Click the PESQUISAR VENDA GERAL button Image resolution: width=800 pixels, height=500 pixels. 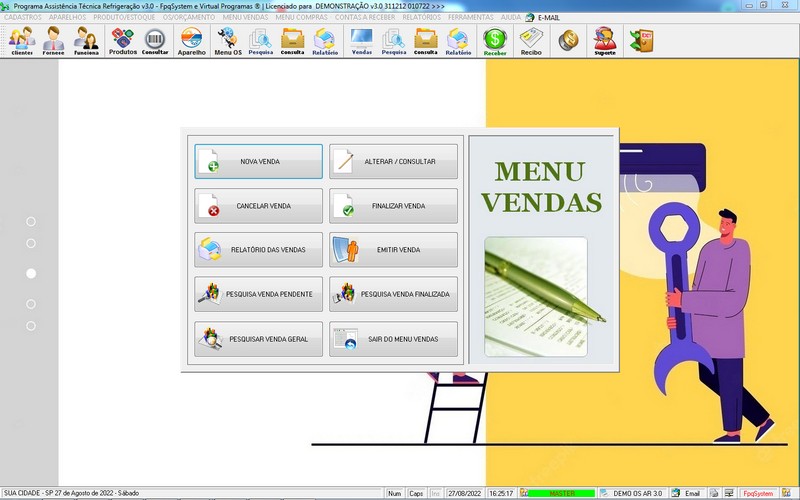pos(258,339)
